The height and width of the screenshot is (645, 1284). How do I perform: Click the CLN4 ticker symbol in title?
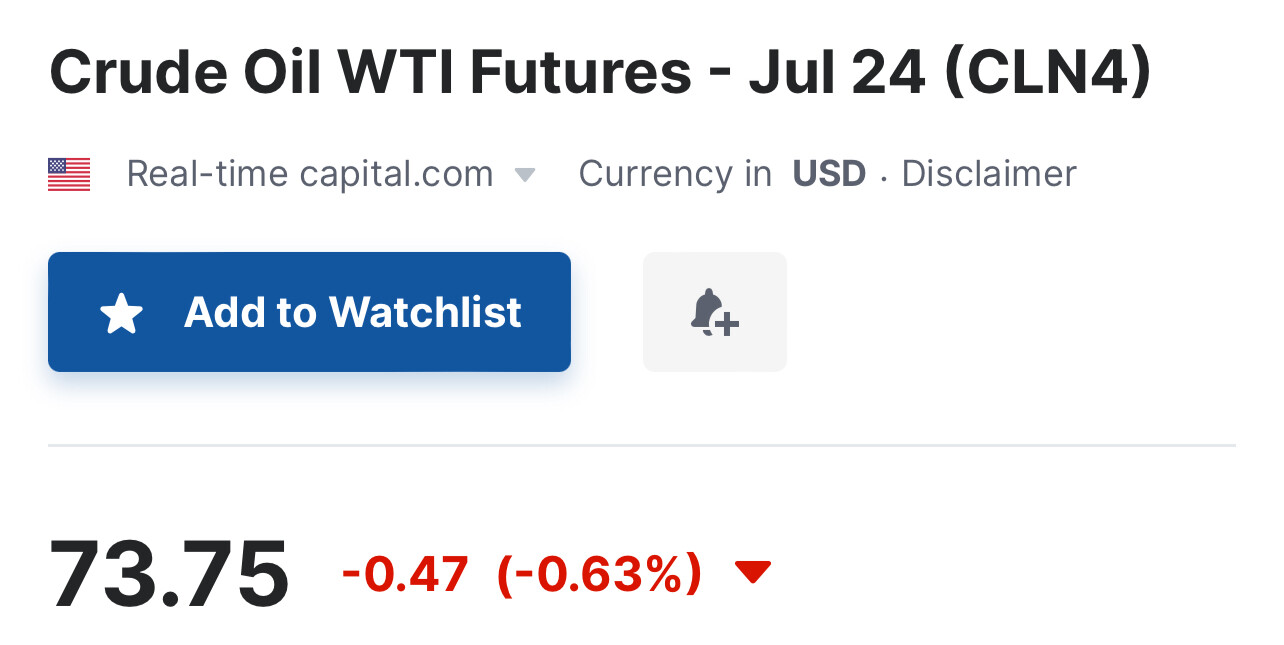1046,72
